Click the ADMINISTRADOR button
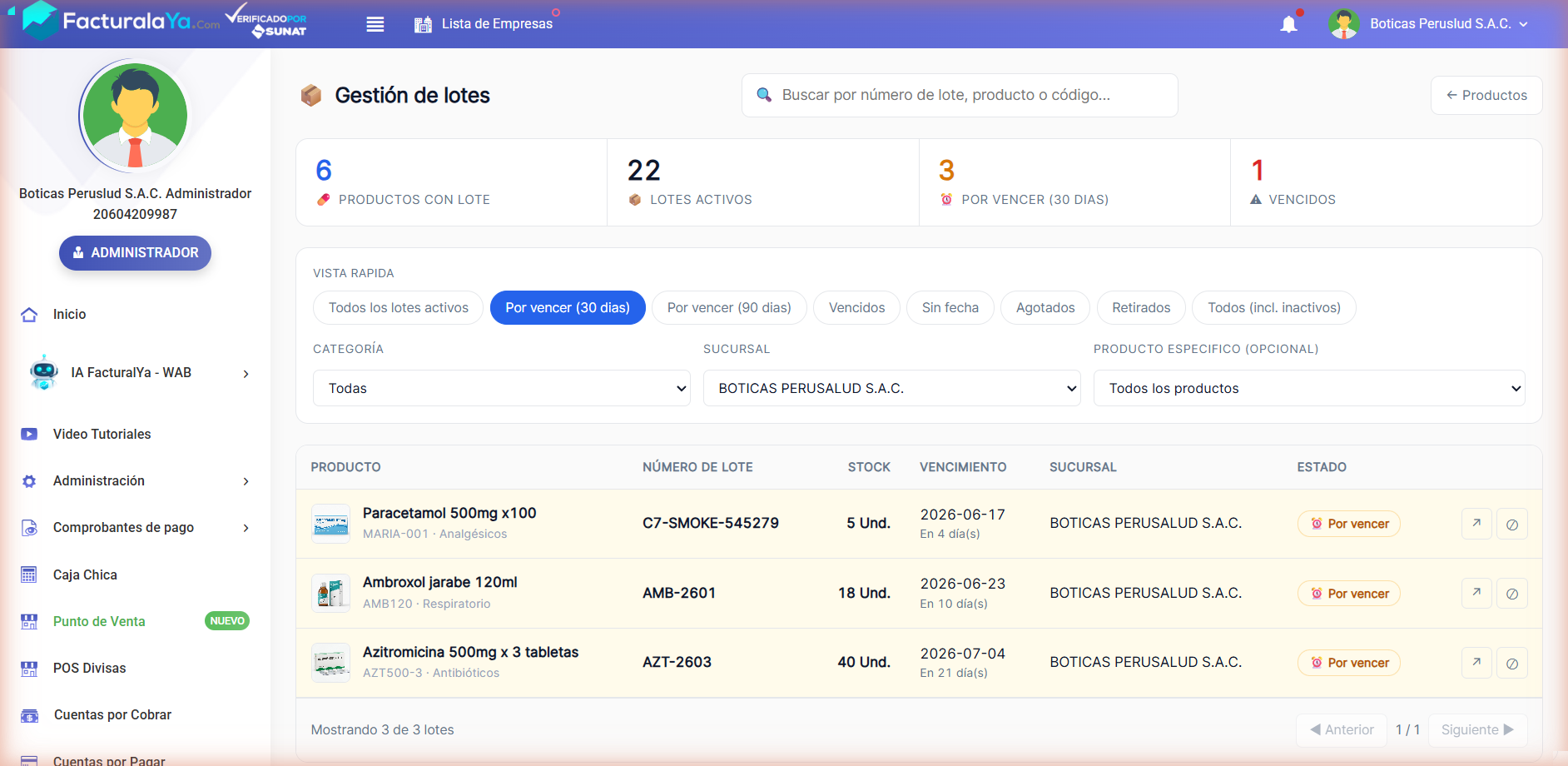Viewport: 1568px width, 766px height. point(135,253)
